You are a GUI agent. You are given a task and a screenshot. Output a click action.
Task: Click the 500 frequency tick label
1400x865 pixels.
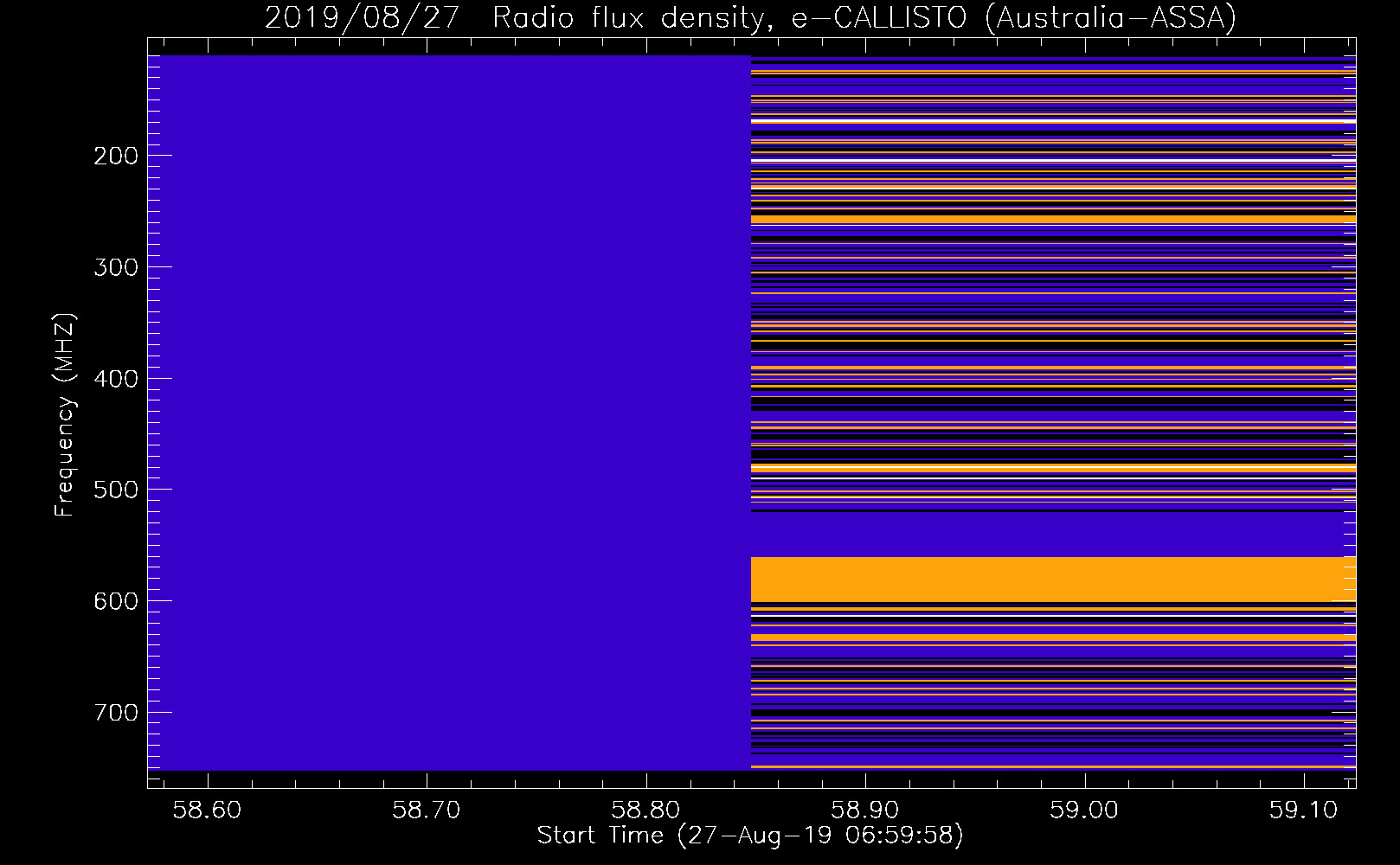115,490
